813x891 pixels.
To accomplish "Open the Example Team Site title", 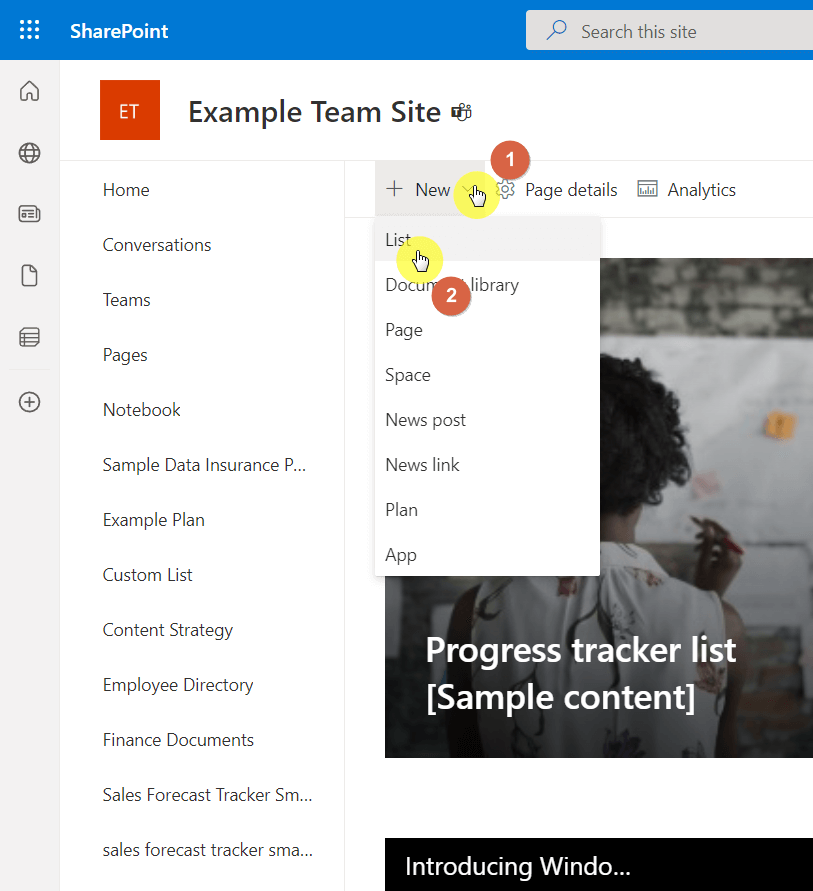I will click(314, 112).
